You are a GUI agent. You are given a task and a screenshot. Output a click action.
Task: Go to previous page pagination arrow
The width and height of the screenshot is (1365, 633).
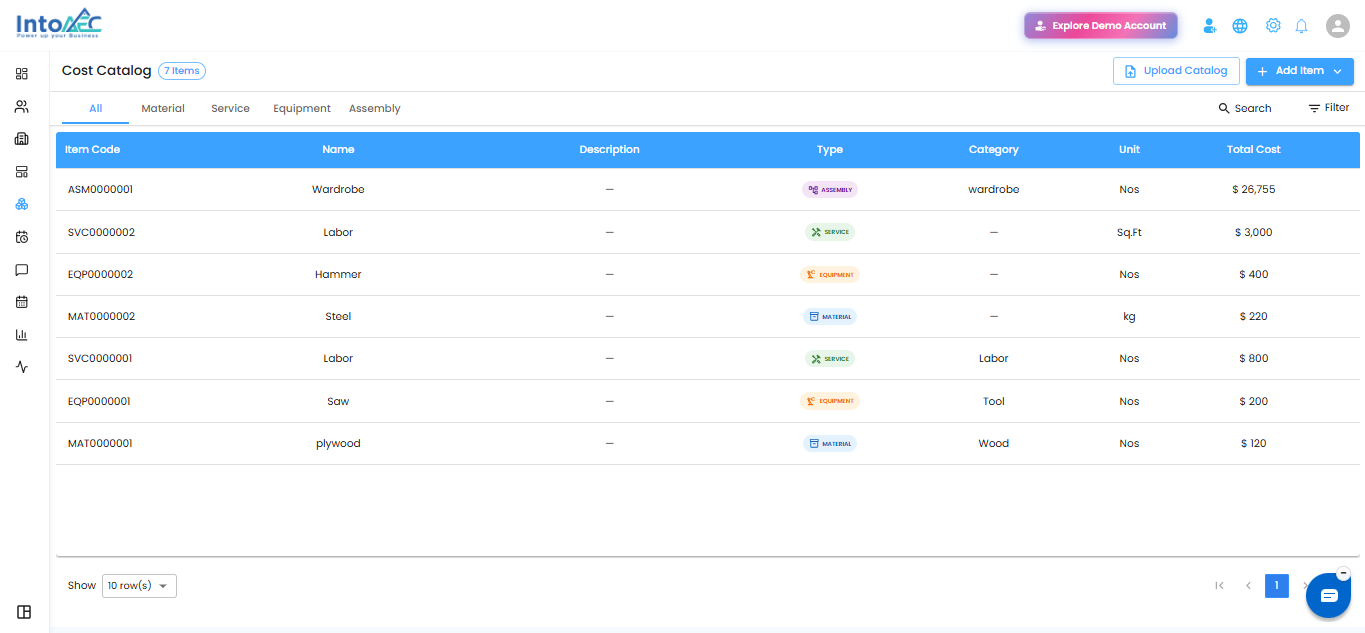pyautogui.click(x=1248, y=586)
